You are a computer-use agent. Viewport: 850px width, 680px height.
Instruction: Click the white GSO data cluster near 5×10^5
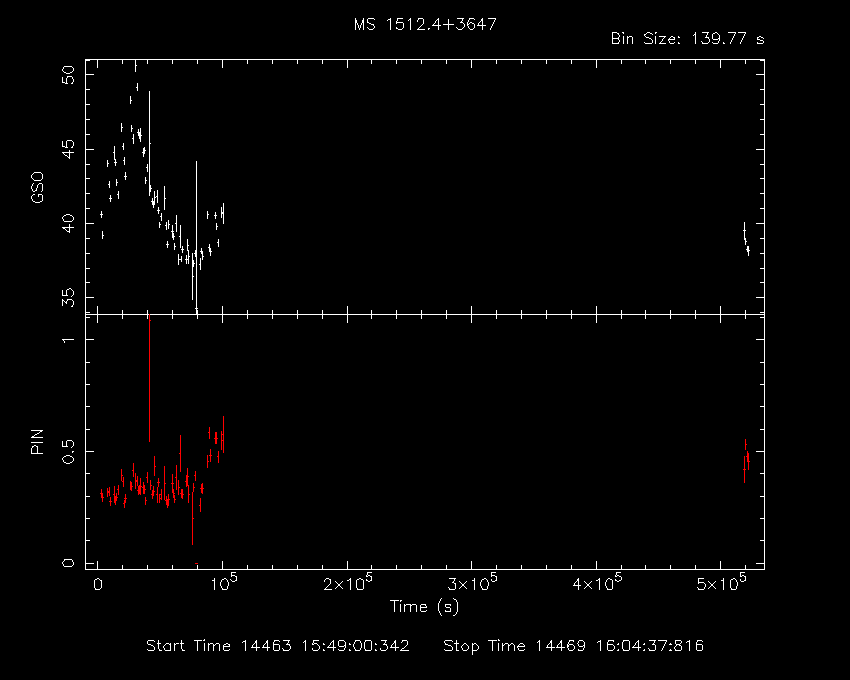746,239
